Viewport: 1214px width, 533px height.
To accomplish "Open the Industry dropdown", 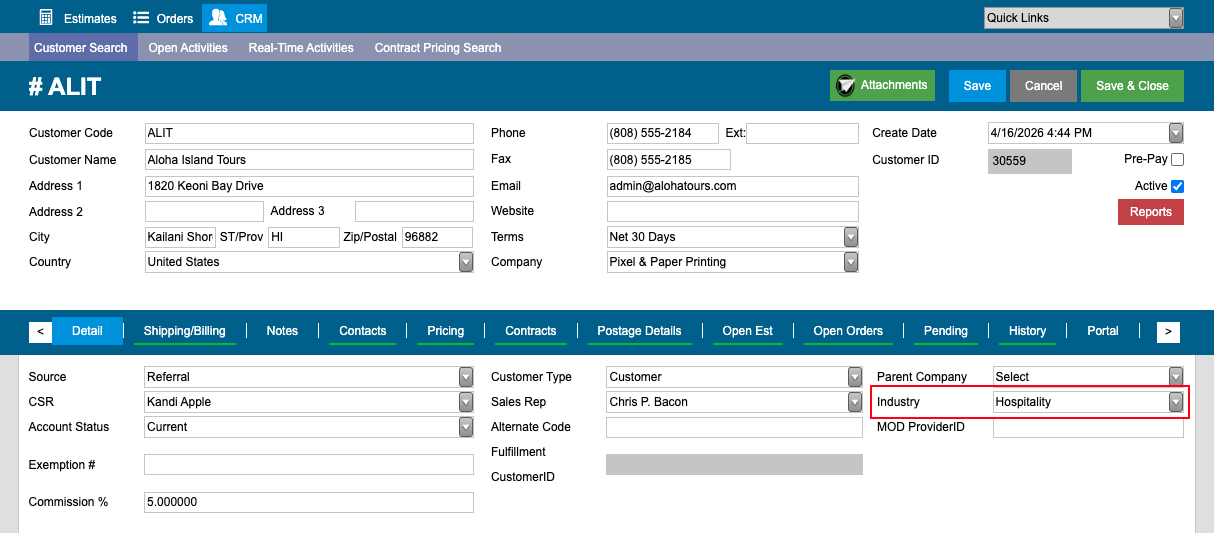I will click(1088, 402).
